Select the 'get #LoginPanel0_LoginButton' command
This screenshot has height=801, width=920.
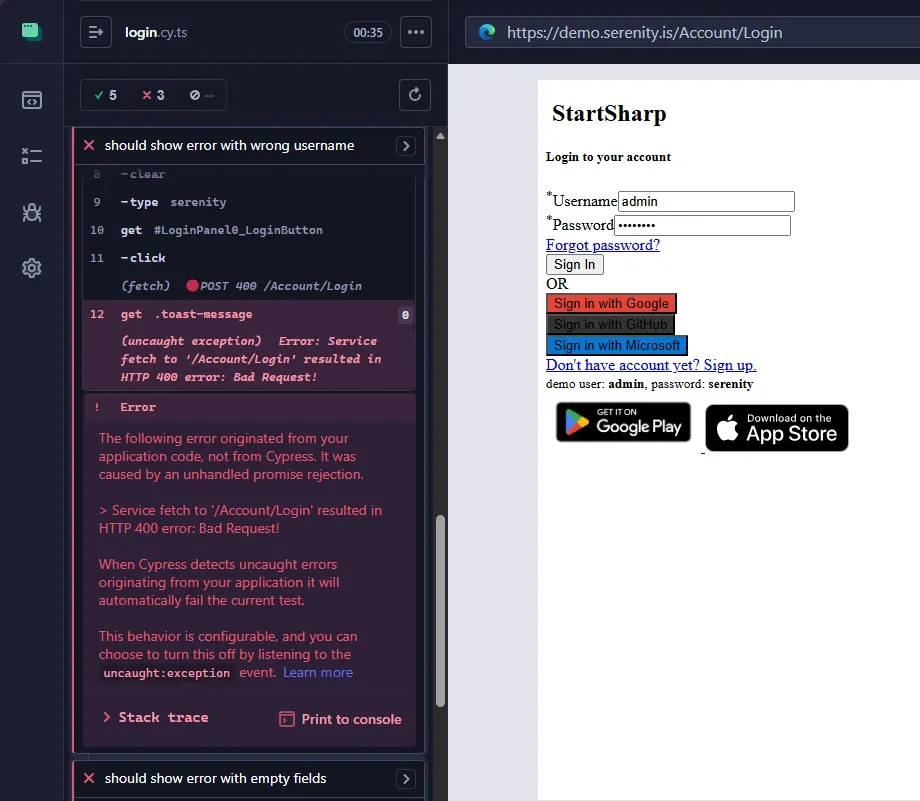click(x=249, y=230)
